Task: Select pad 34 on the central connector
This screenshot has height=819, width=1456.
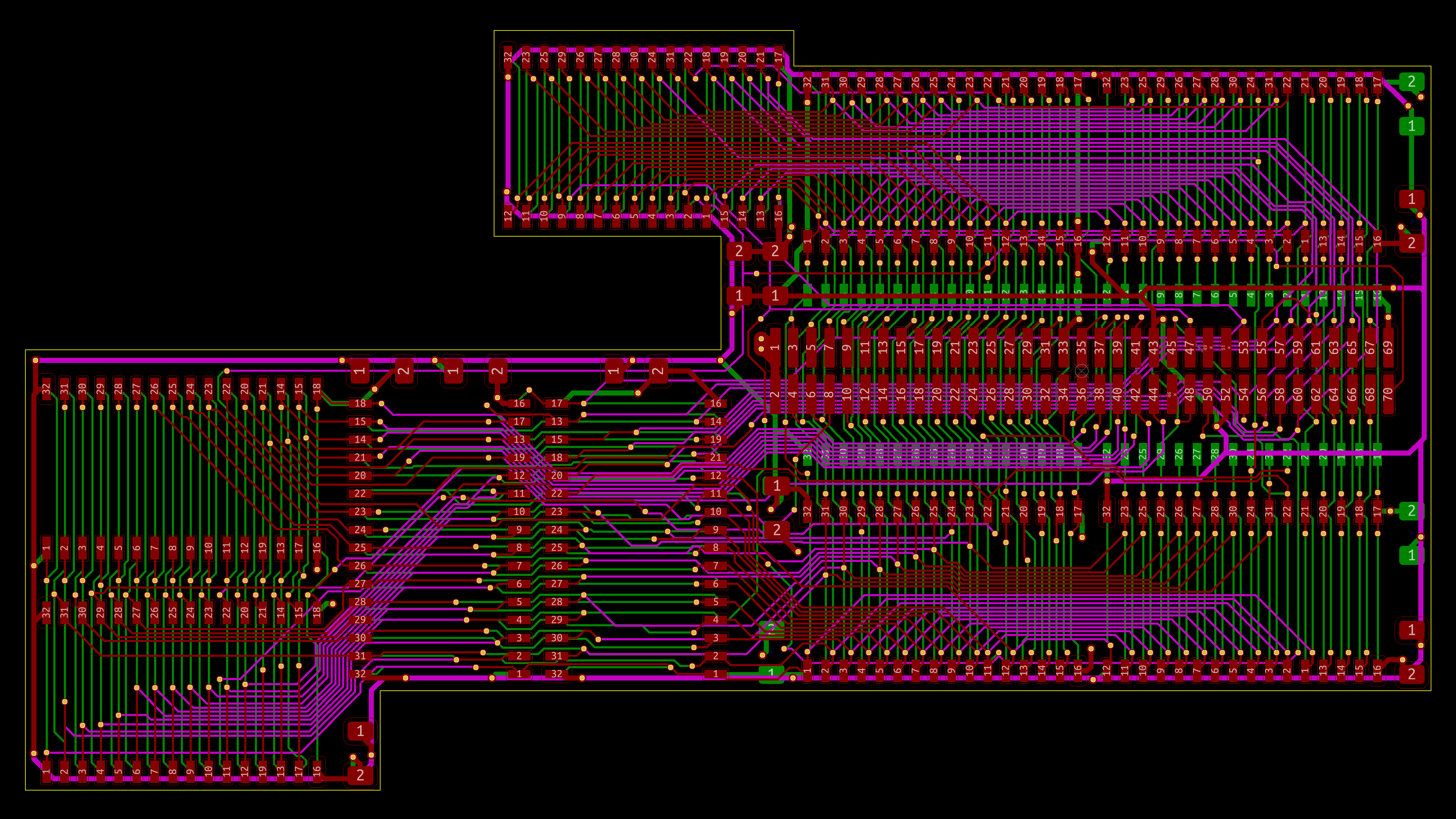Action: point(1063,394)
